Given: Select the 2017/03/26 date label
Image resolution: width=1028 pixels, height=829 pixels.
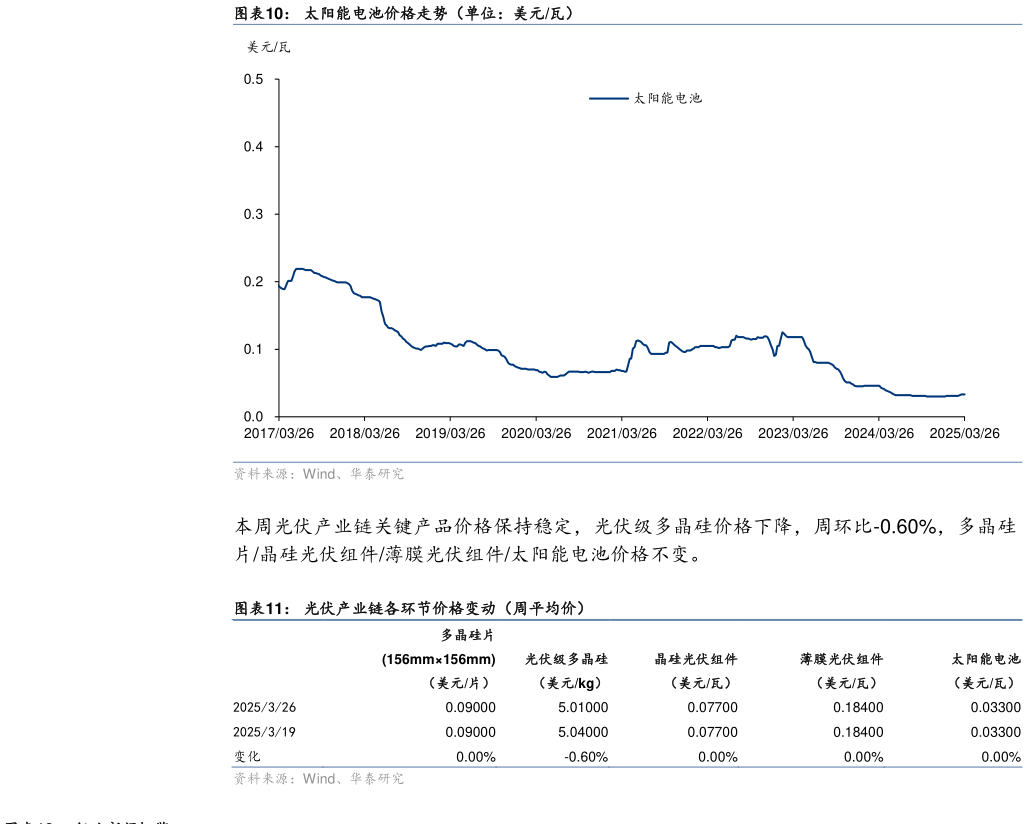Looking at the screenshot, I should pyautogui.click(x=279, y=433).
